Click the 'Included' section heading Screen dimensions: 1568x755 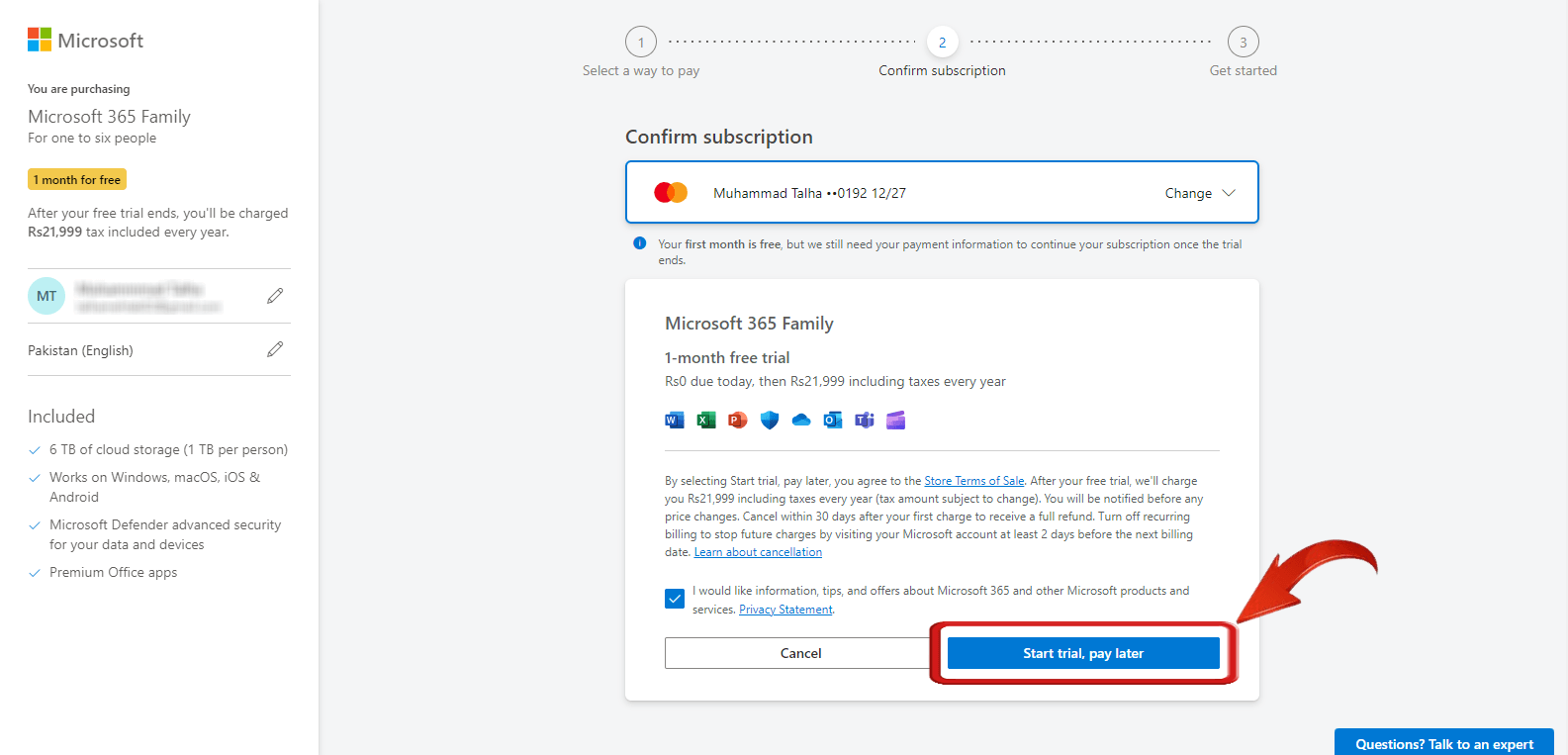(x=61, y=417)
